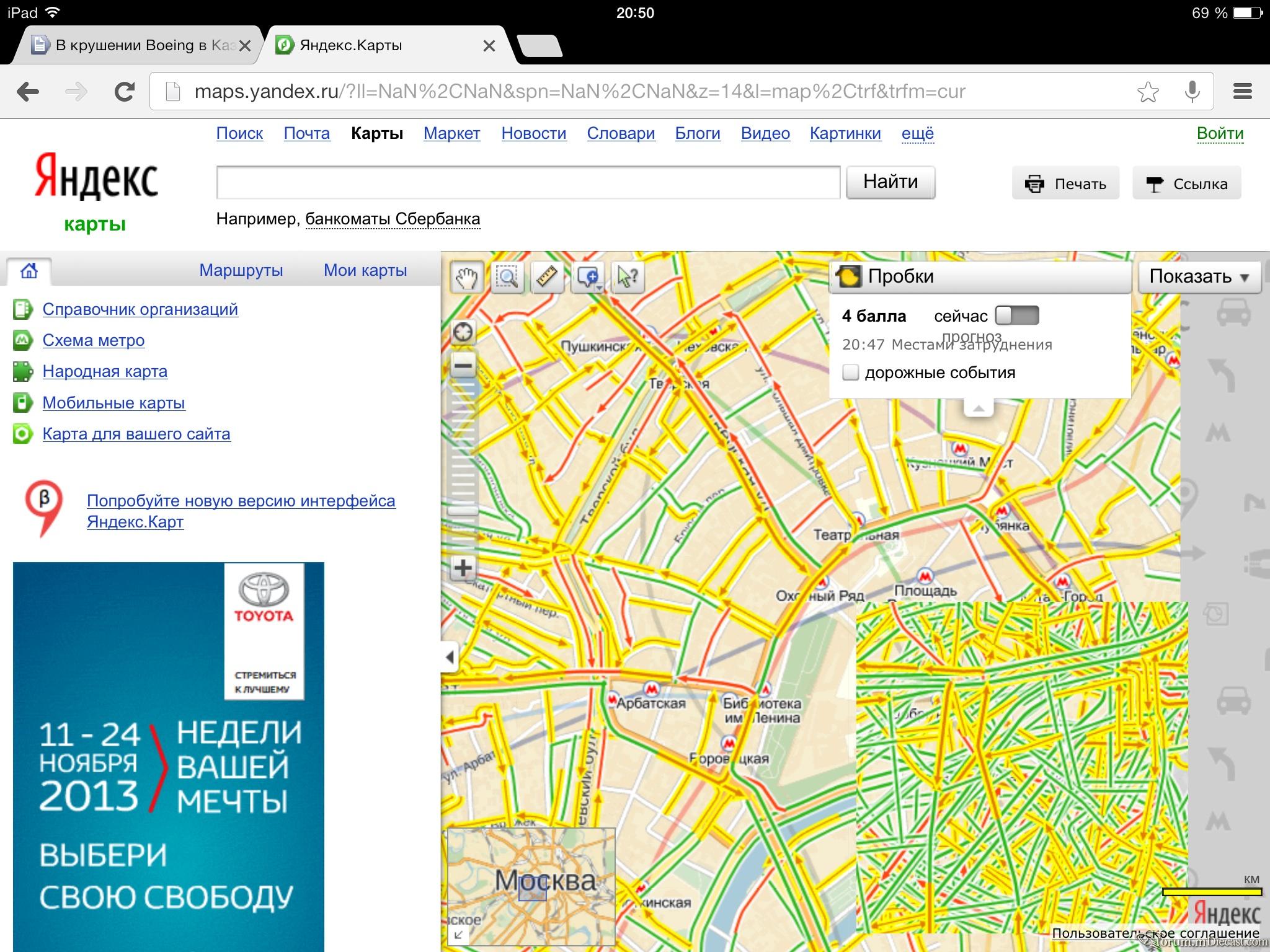The width and height of the screenshot is (1270, 952).
Task: Click the metro scheme green icon
Action: pos(22,340)
